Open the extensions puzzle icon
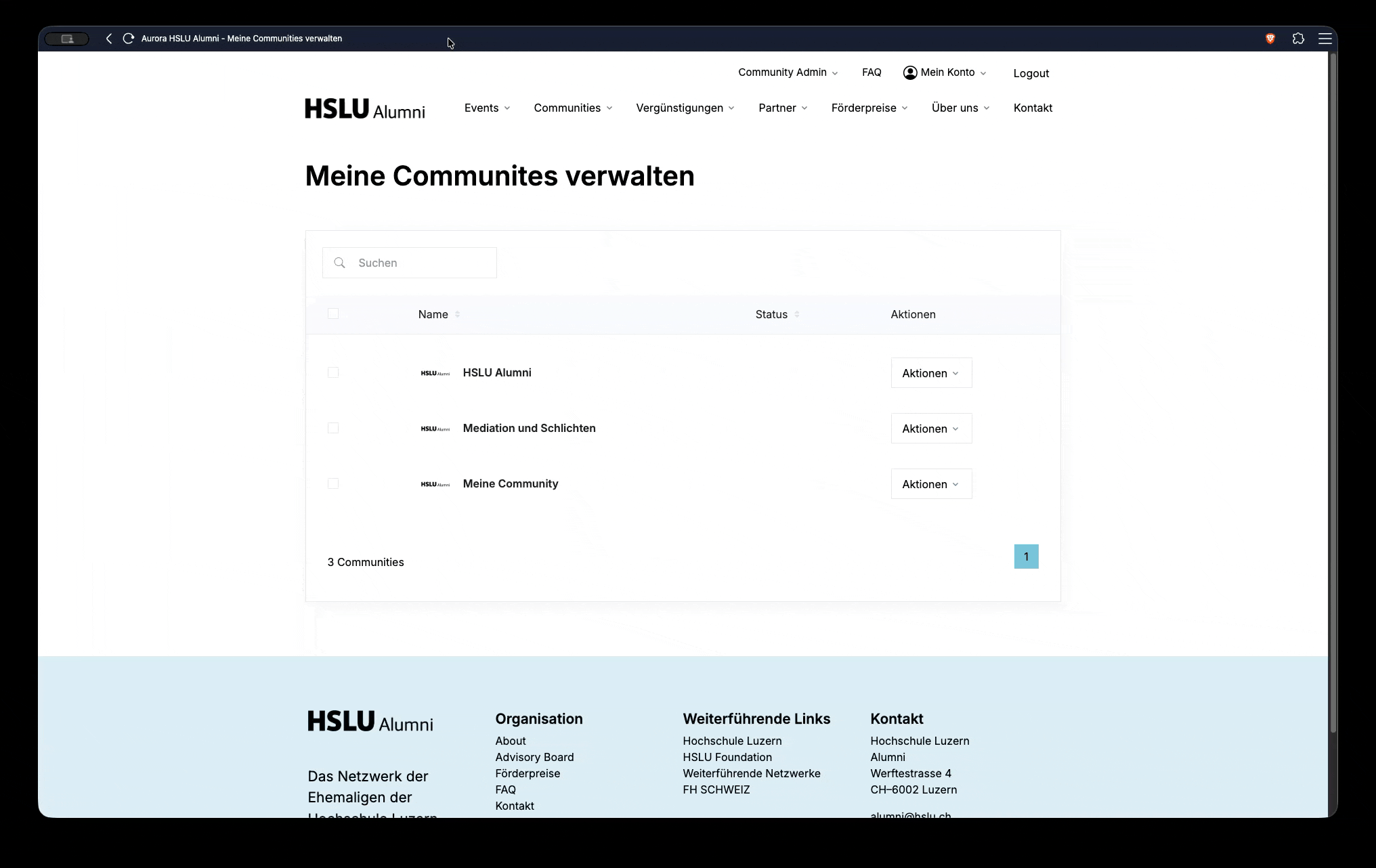Image resolution: width=1376 pixels, height=868 pixels. 1298,39
